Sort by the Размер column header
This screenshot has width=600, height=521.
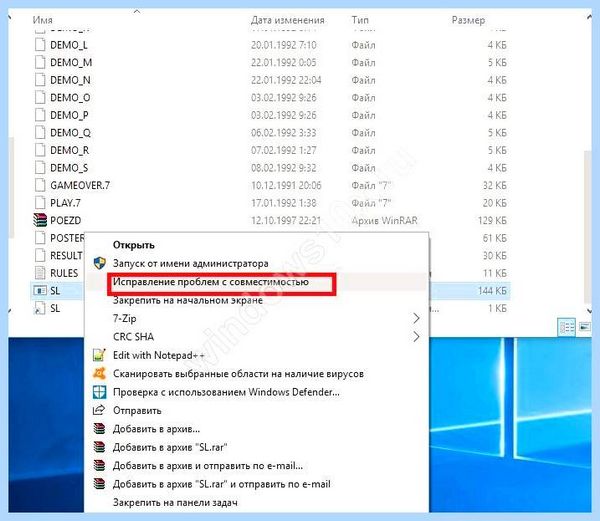(468, 20)
